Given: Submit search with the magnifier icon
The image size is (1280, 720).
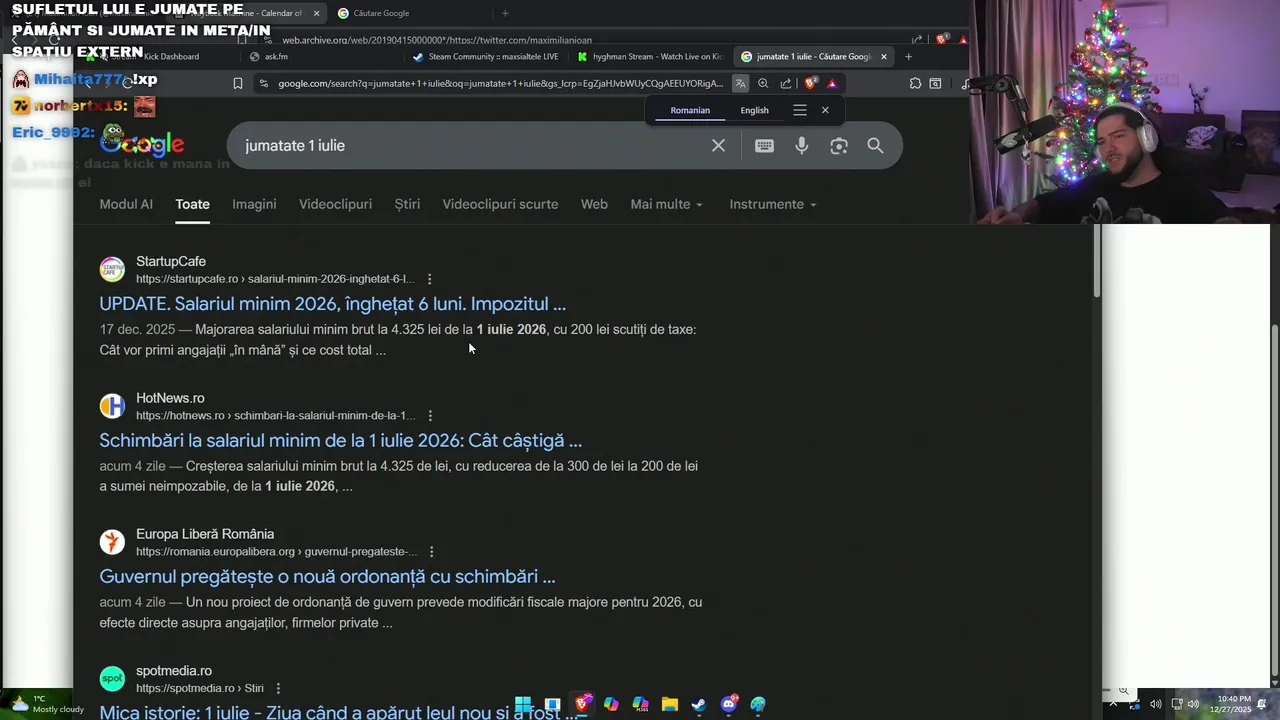Looking at the screenshot, I should pos(875,146).
